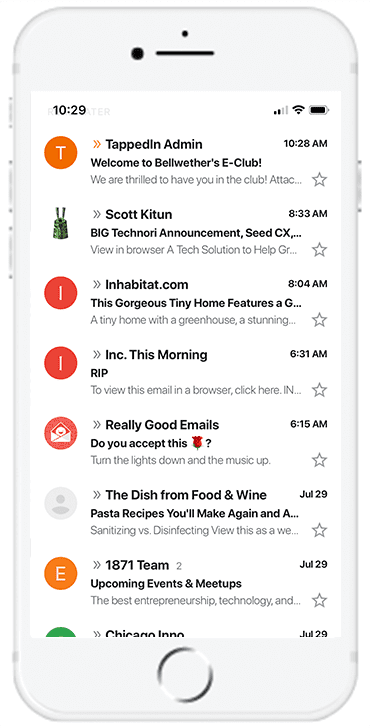This screenshot has height=728, width=370.
Task: Star the Inhabitat.com email
Action: [319, 319]
